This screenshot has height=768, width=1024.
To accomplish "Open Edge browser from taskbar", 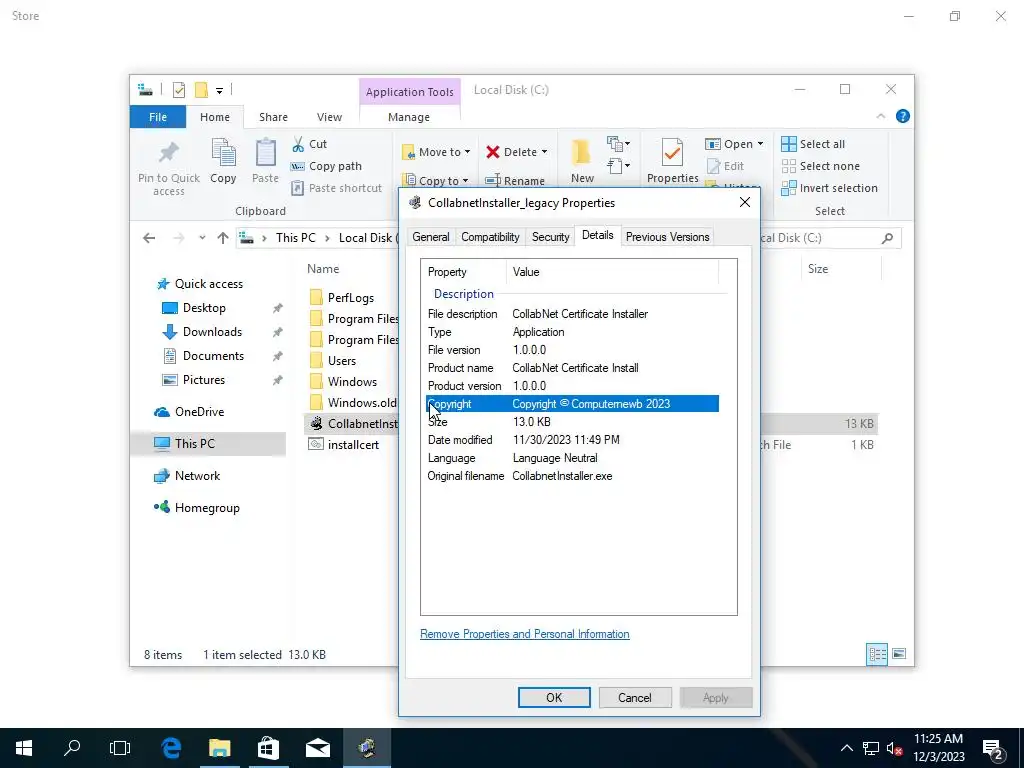I will pos(171,748).
